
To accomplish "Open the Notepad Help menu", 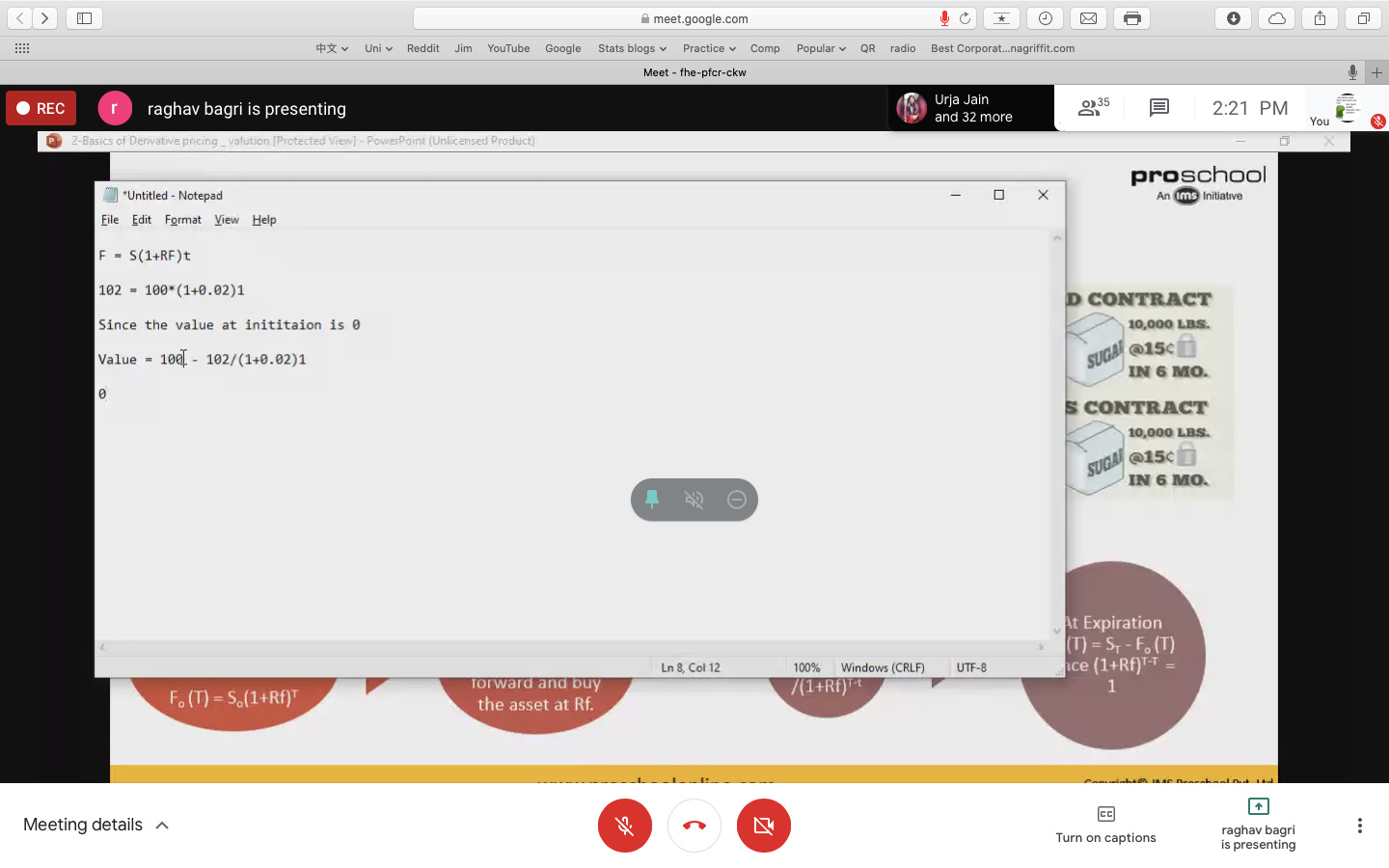I will [x=264, y=220].
